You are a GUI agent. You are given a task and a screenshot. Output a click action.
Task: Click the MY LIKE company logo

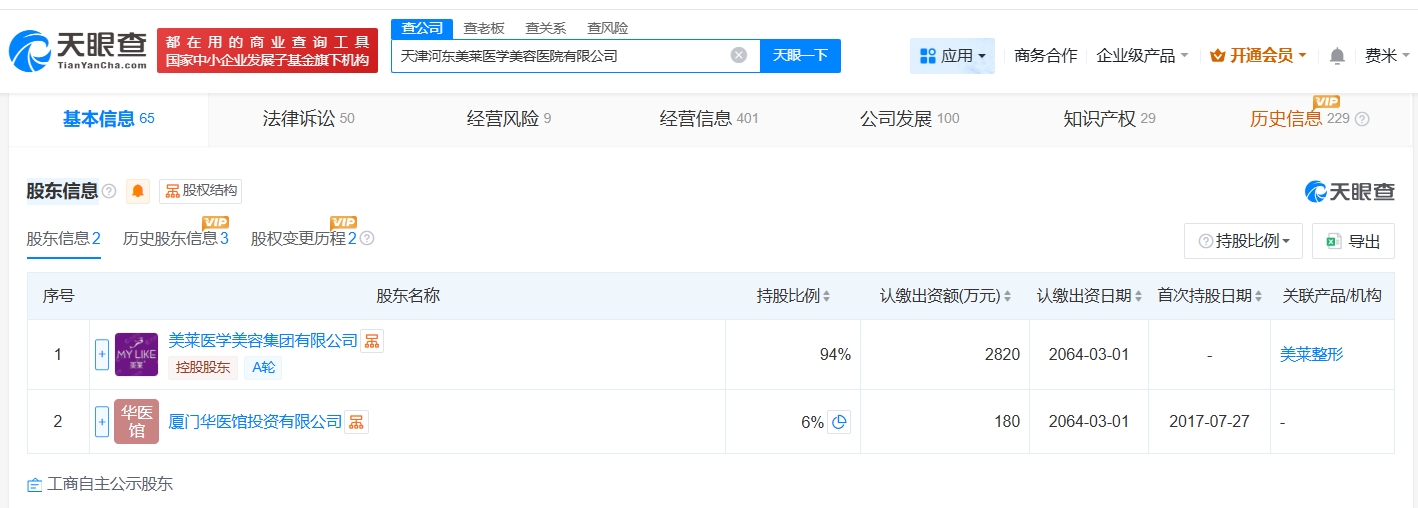[136, 354]
